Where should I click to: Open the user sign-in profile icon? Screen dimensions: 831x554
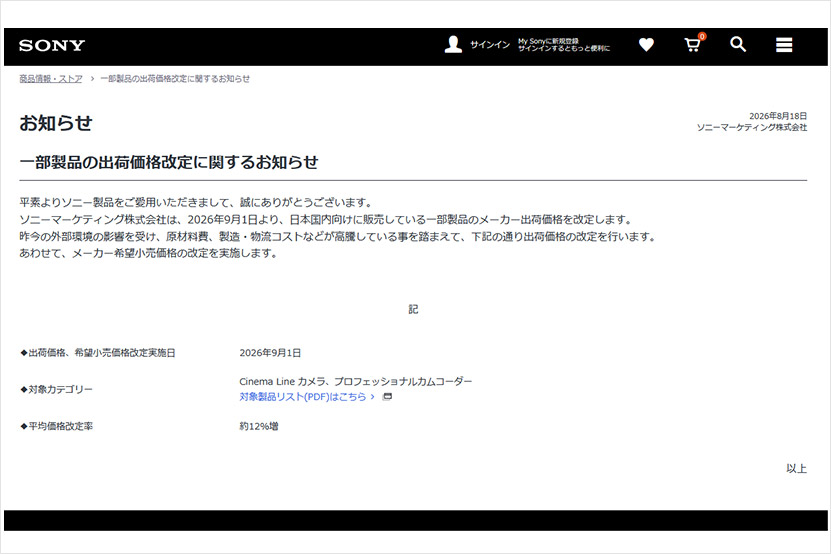coord(453,45)
